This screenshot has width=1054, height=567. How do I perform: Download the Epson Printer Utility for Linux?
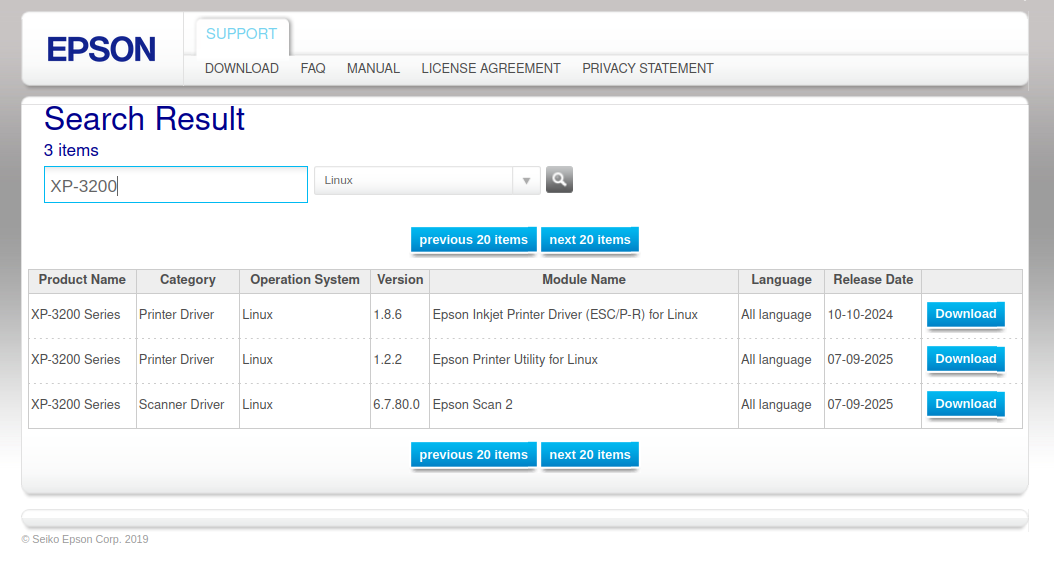coord(965,359)
